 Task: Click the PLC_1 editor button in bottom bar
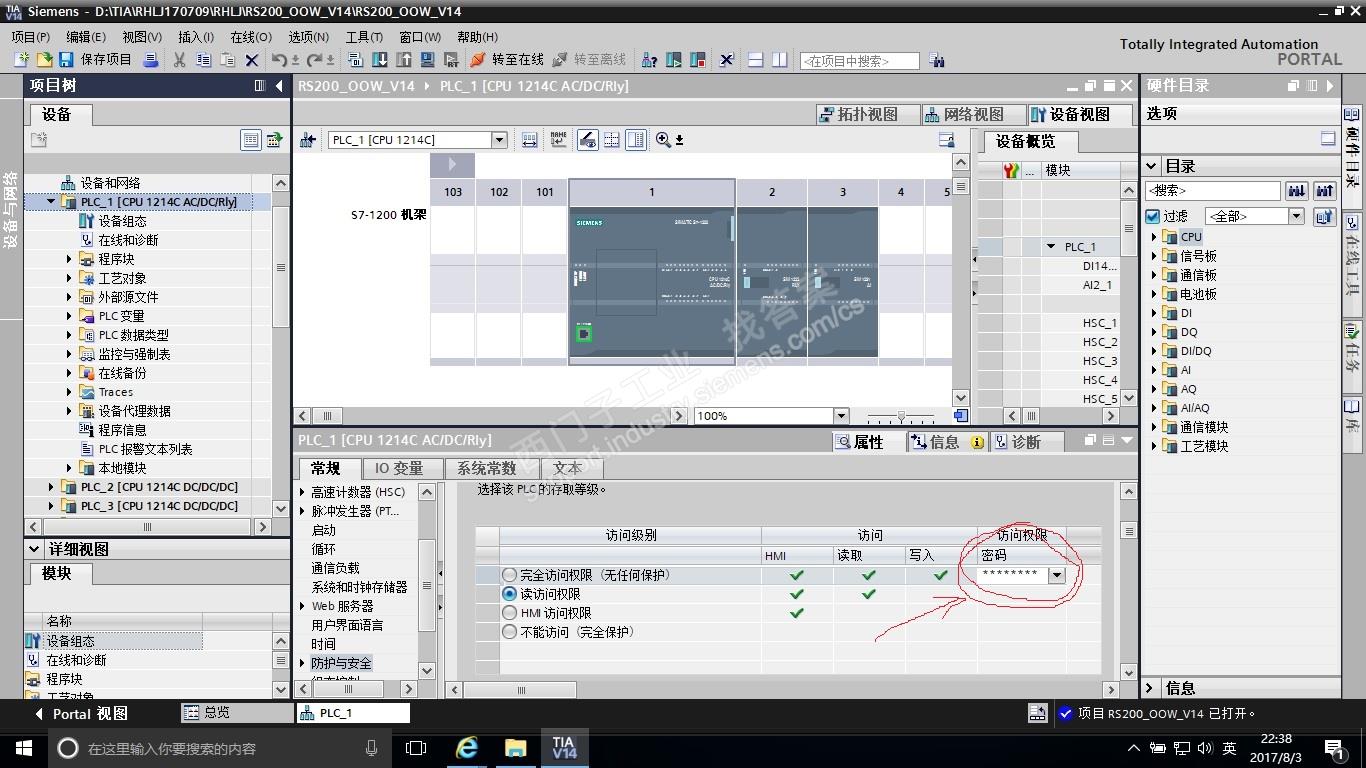coord(354,713)
